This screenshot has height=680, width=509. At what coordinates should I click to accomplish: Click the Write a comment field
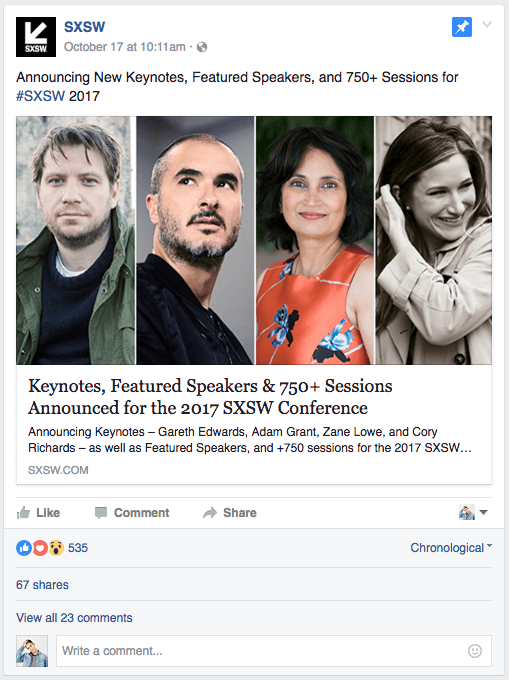(x=274, y=651)
